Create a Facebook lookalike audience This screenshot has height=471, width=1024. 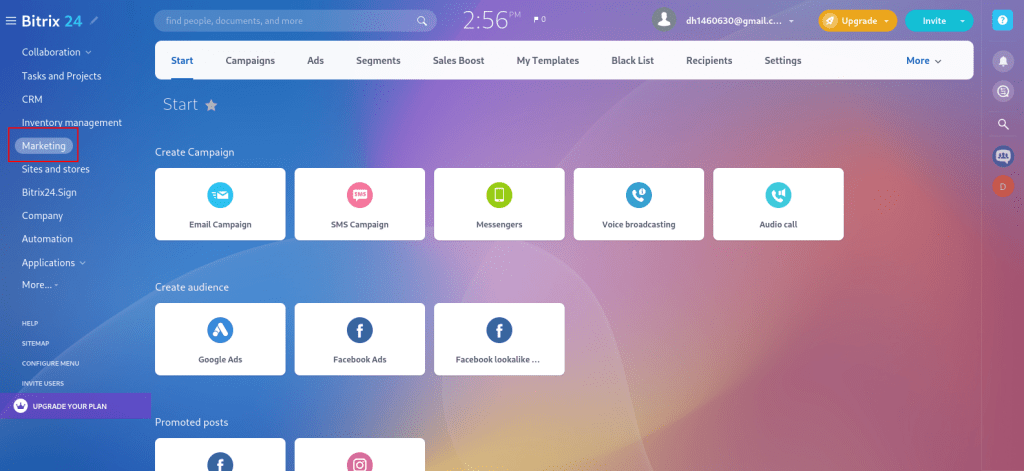(x=499, y=339)
